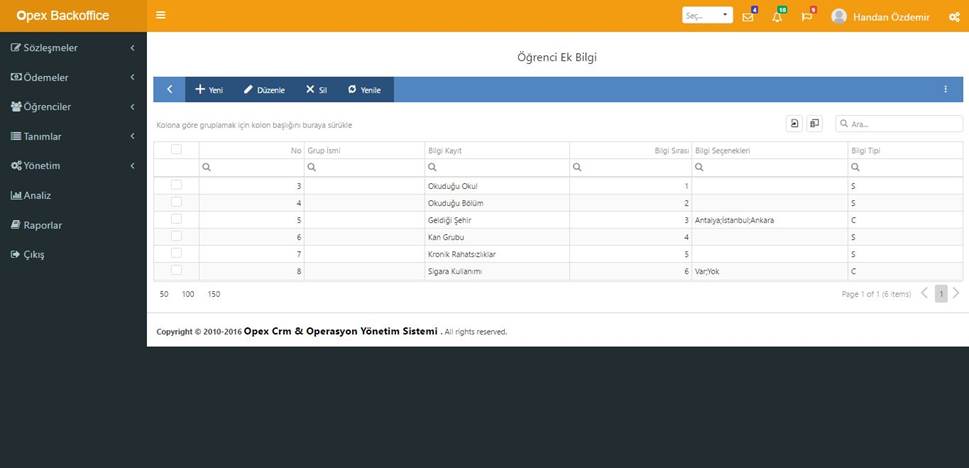The width and height of the screenshot is (969, 468).
Task: Go to next page arrow
Action: click(956, 294)
